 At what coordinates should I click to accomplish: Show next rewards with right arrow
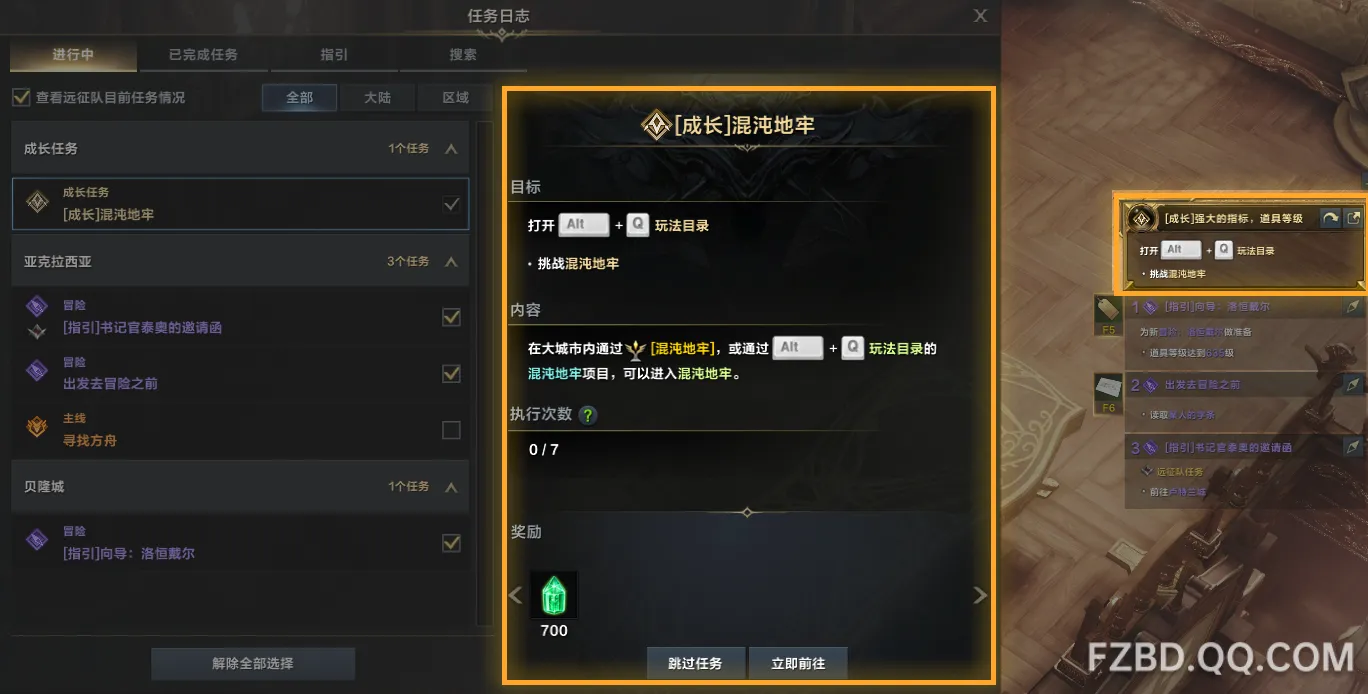coord(980,595)
